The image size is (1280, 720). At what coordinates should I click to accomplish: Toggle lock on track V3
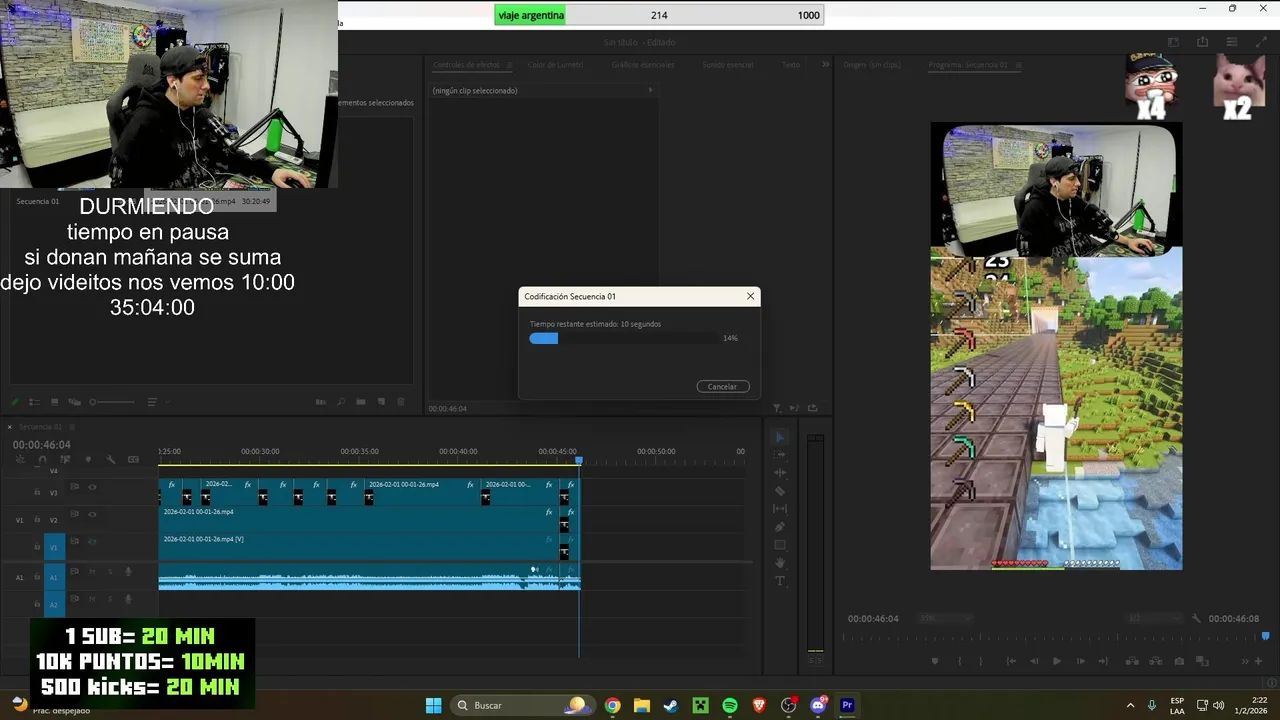(38, 492)
